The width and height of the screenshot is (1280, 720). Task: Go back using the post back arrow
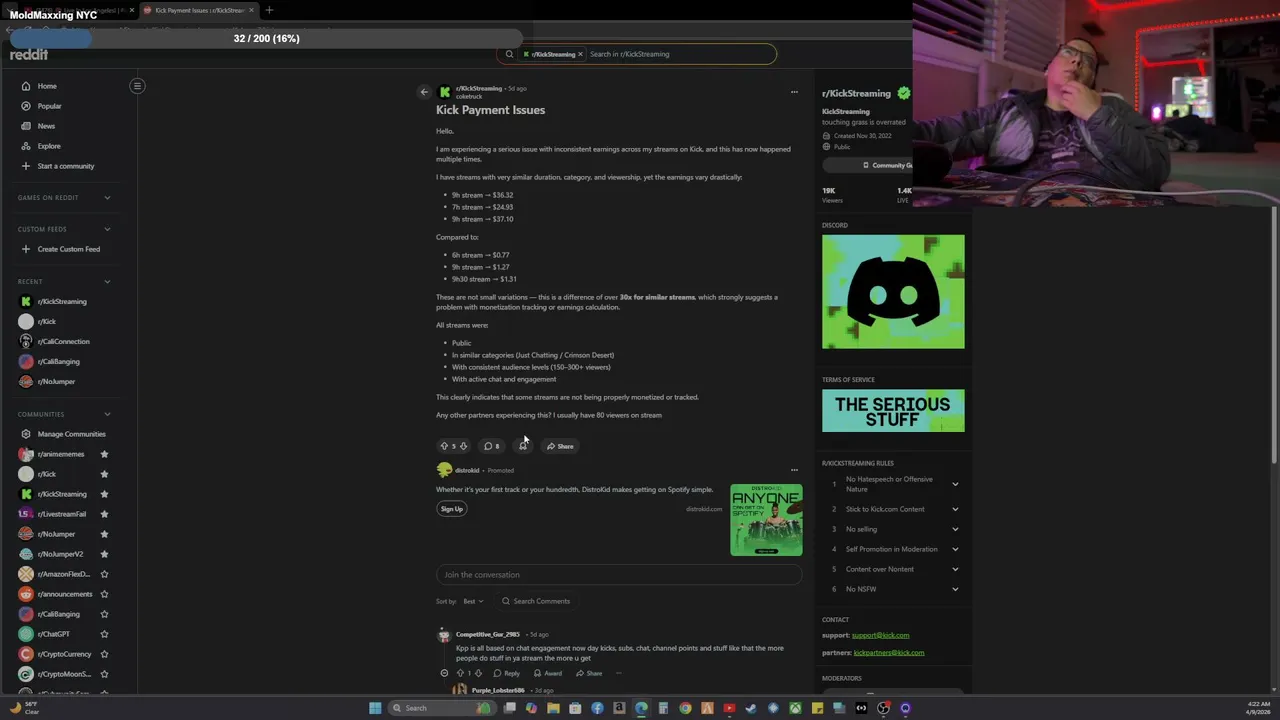424,92
